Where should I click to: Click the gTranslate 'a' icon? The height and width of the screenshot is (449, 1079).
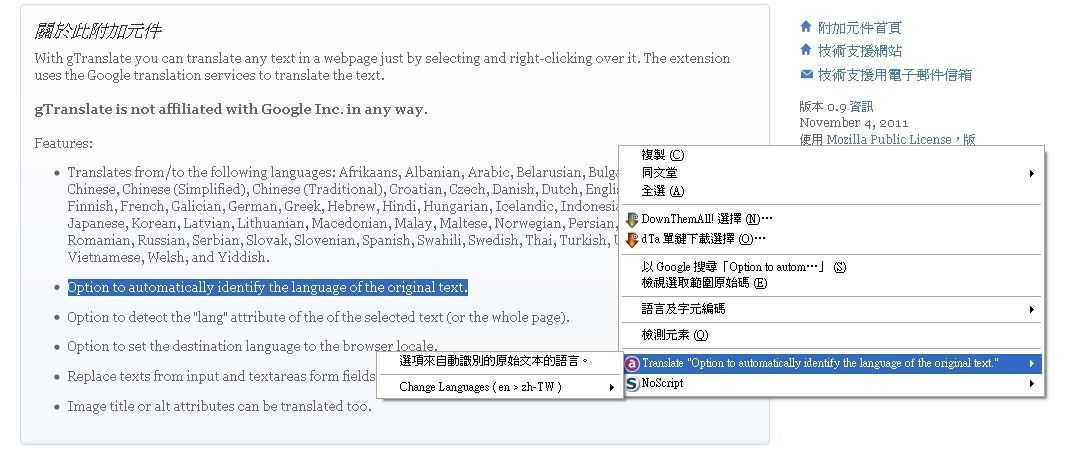(632, 364)
